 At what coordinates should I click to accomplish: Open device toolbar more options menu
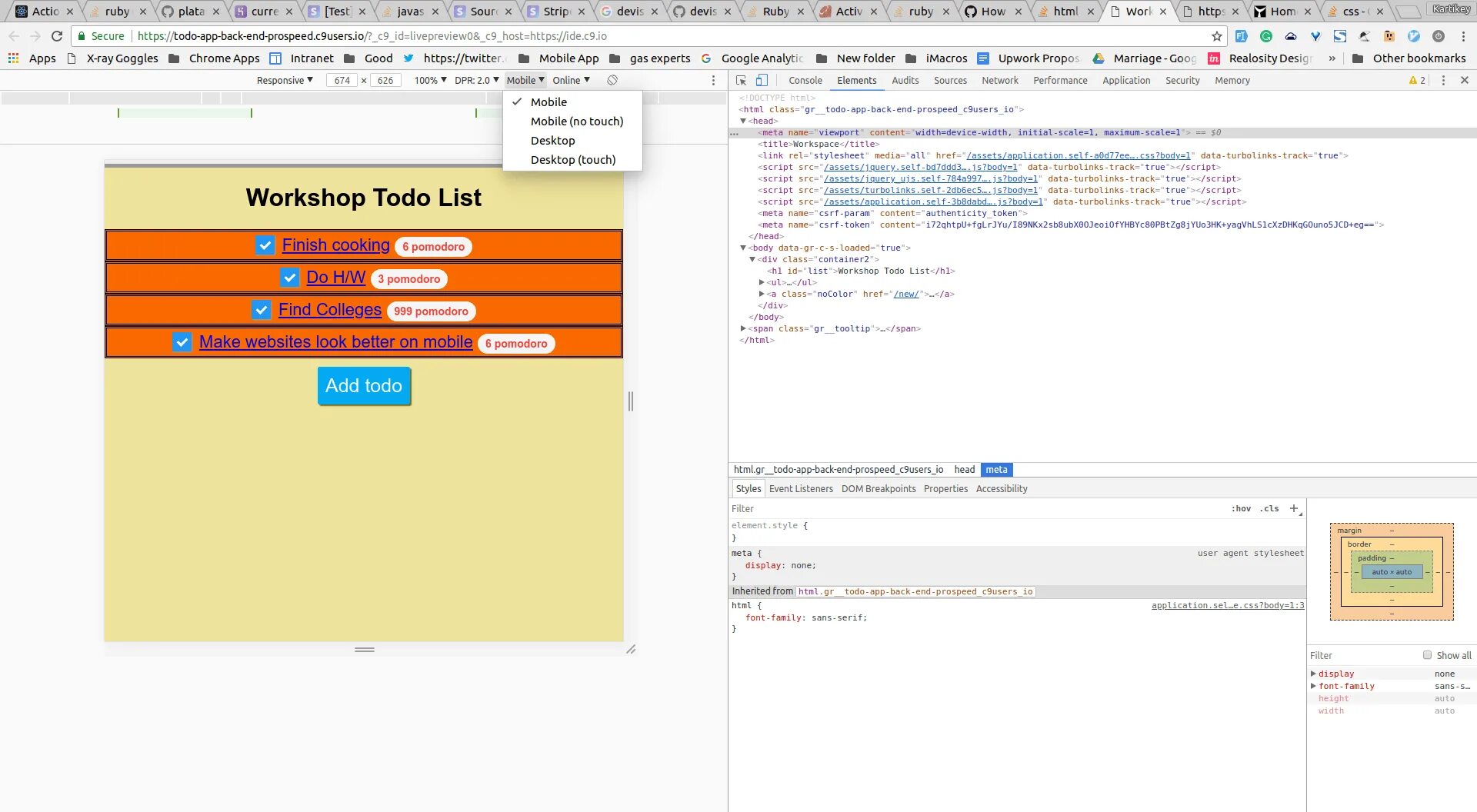(713, 80)
